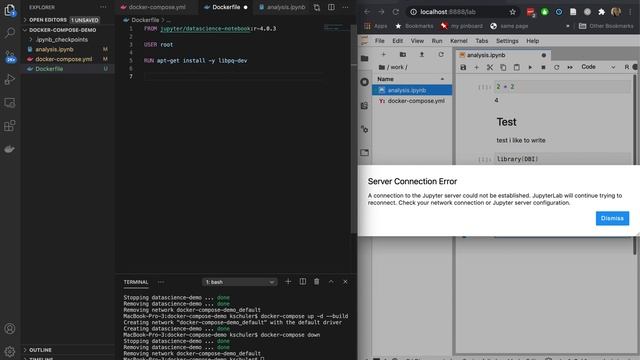The height and width of the screenshot is (360, 640).
Task: Restart kernel and run all cells
Action: [x=570, y=67]
